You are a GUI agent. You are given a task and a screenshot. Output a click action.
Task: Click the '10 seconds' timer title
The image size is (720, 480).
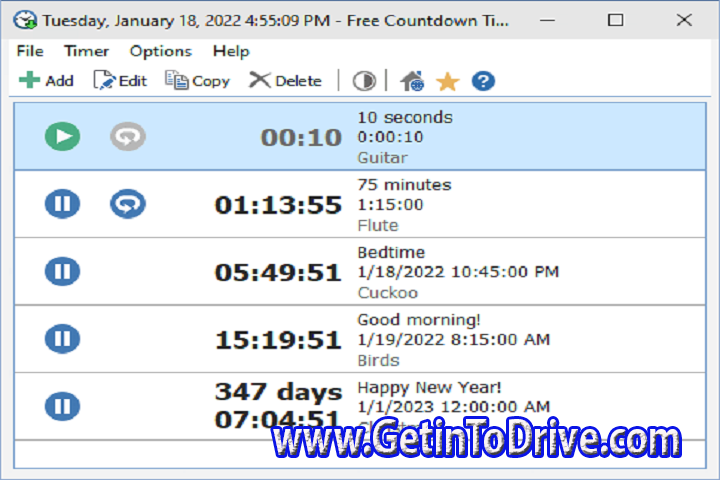click(405, 118)
